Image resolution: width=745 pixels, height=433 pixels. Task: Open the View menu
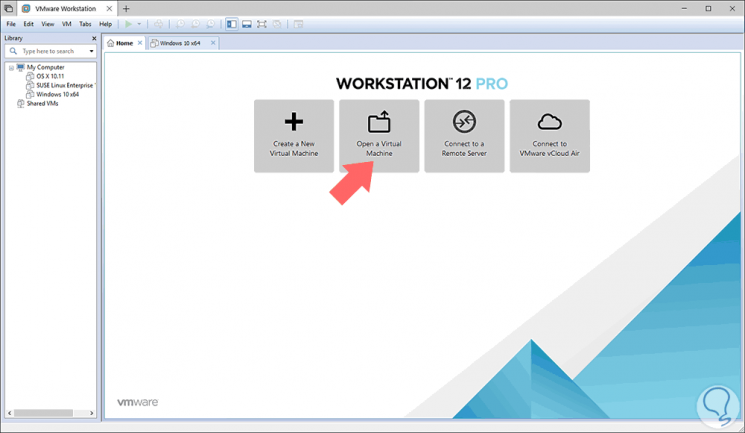pyautogui.click(x=48, y=24)
